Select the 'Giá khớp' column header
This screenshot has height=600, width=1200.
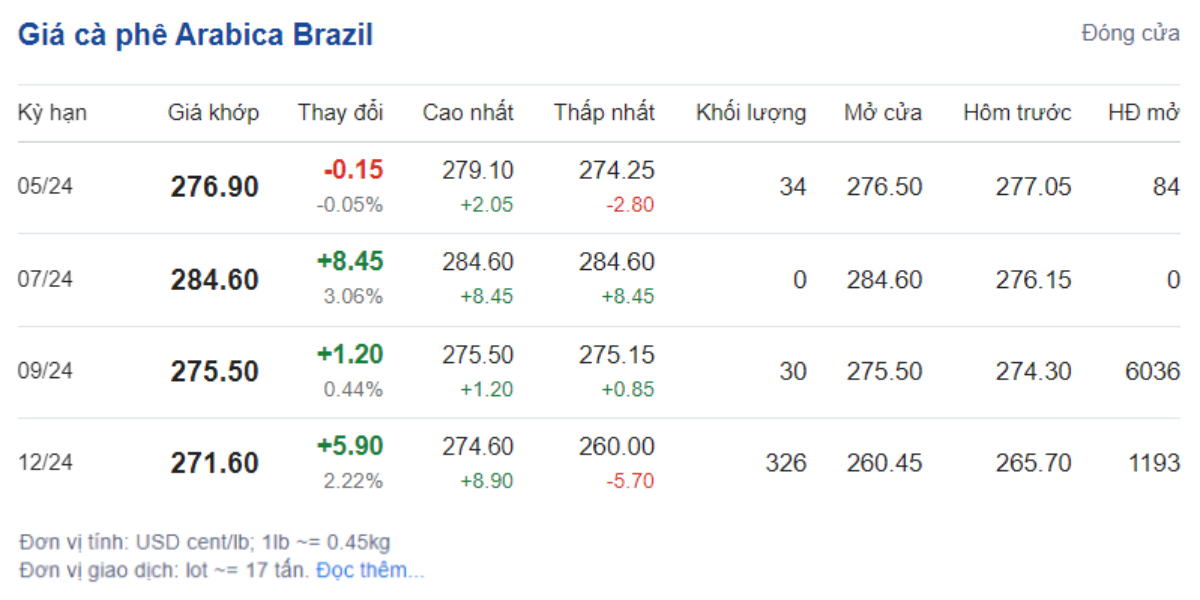[213, 113]
